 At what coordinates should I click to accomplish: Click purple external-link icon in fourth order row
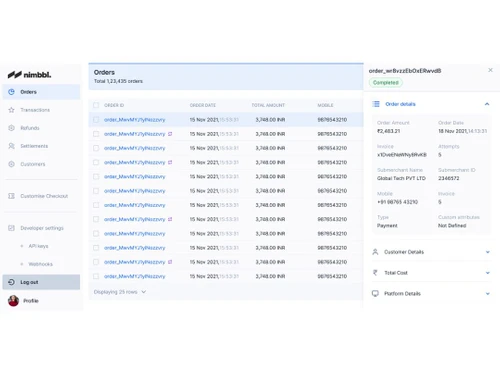point(170,162)
